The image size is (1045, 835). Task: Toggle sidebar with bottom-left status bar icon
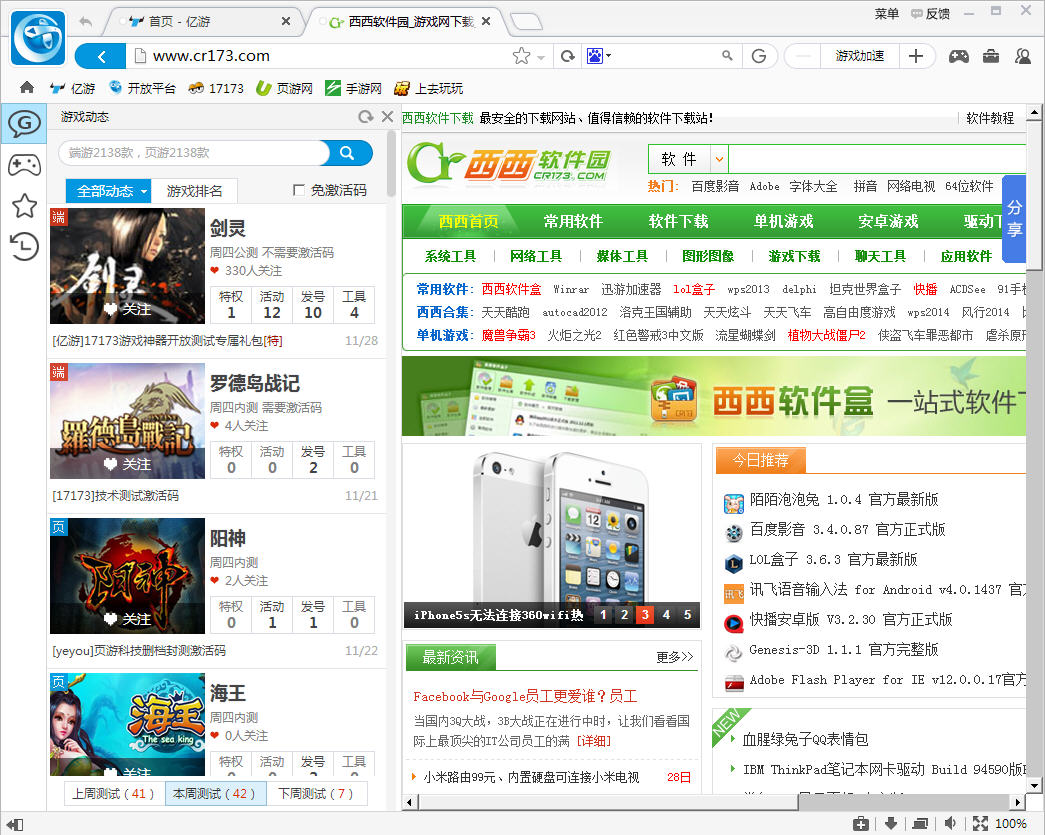(15, 824)
